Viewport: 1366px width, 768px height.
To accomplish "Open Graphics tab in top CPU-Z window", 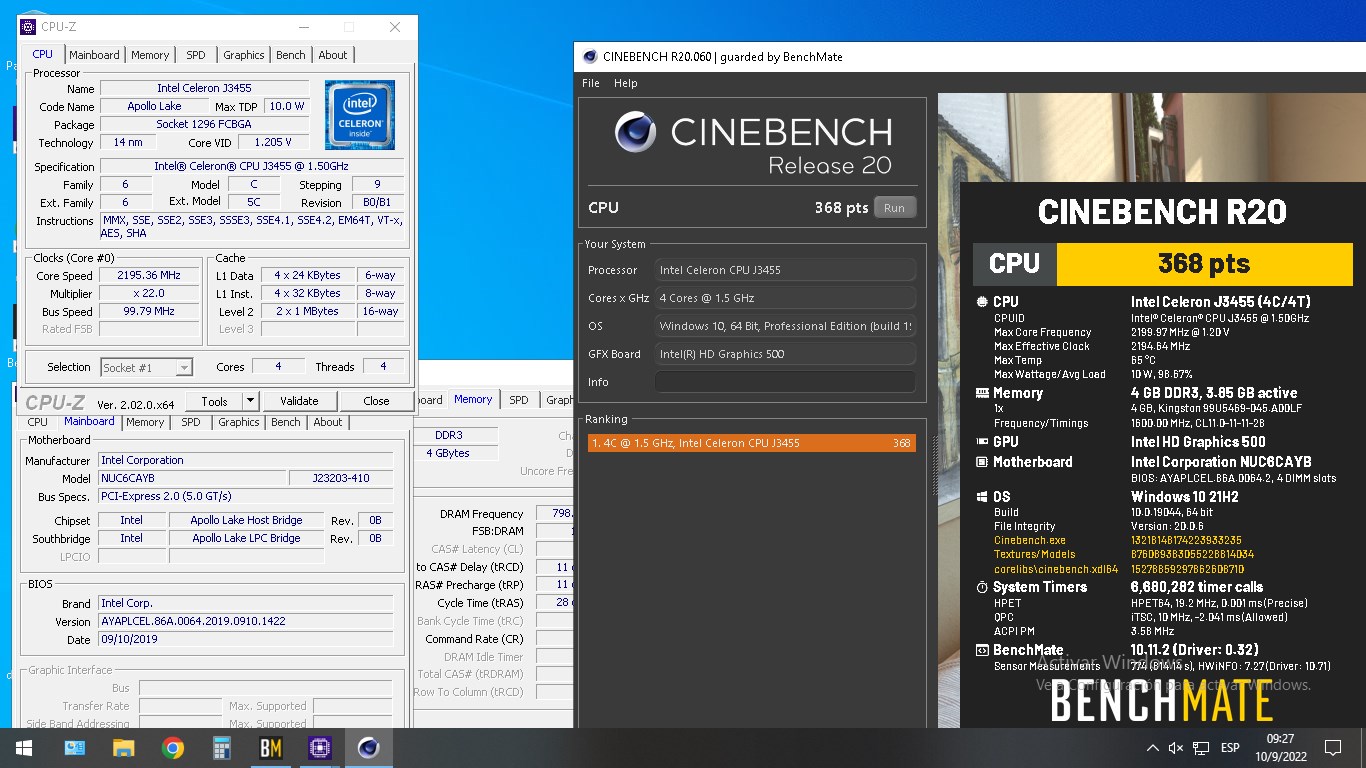I will (x=244, y=55).
